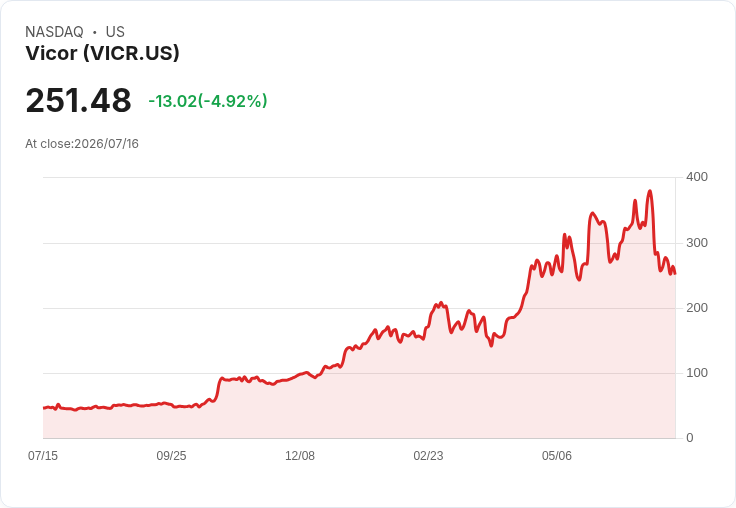Click the highest peak of the price line

650,191
